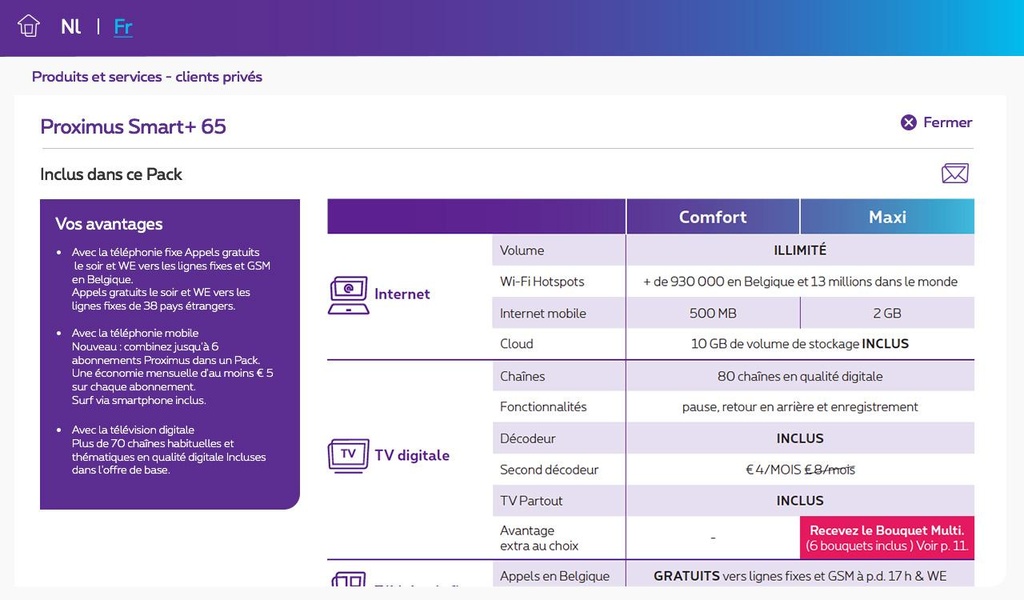Click the Proximus Smart+ 65 title

pyautogui.click(x=133, y=126)
